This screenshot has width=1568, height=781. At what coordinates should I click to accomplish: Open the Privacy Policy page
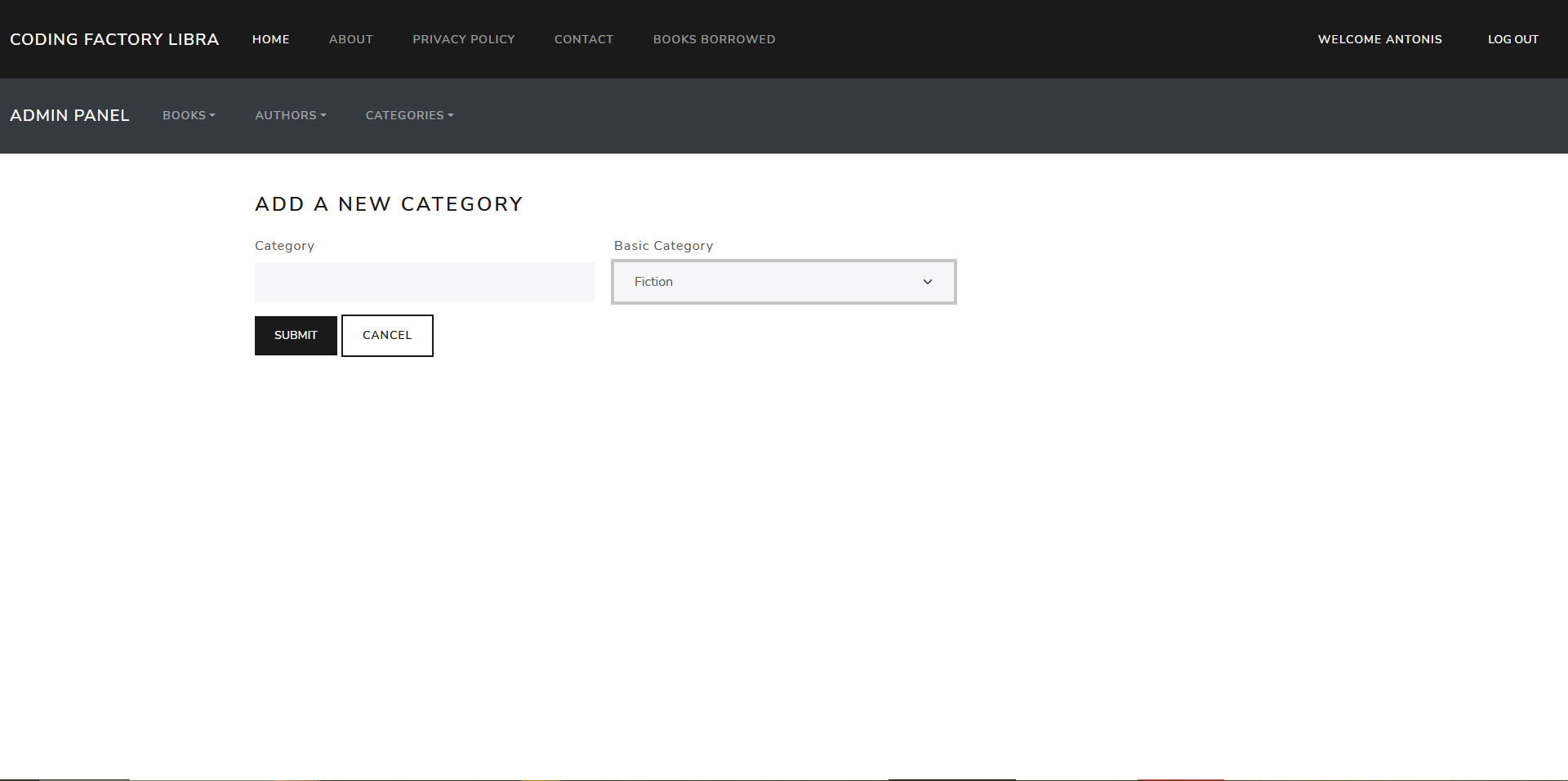point(463,39)
